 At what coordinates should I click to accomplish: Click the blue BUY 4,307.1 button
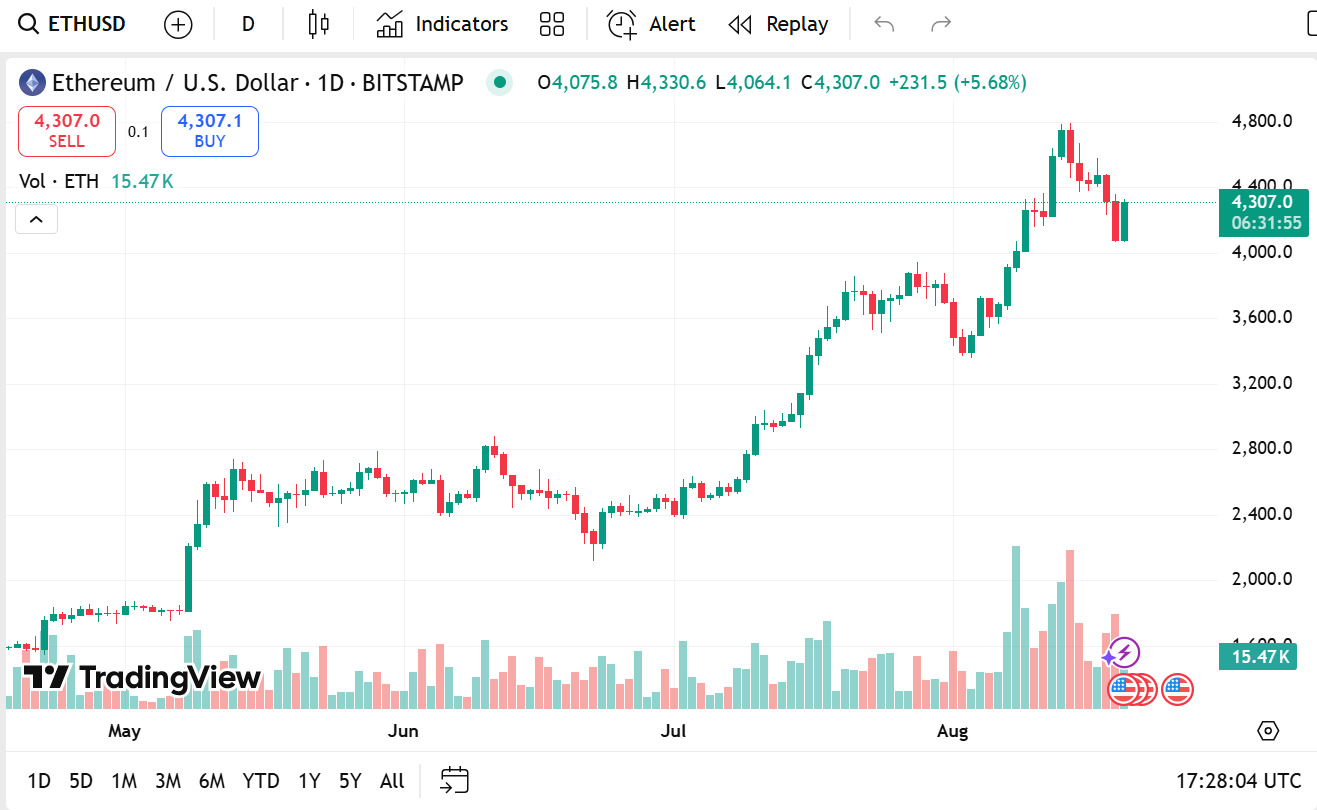pos(210,131)
